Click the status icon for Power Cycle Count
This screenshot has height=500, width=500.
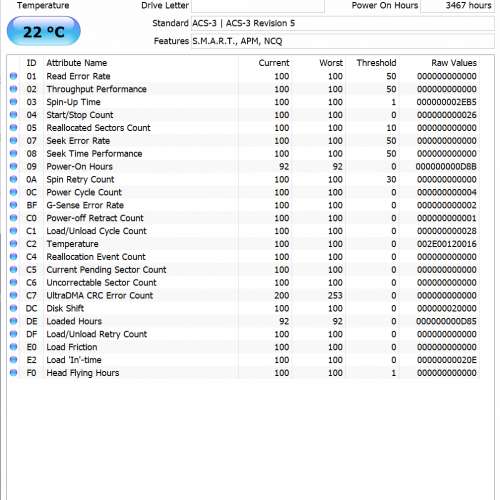click(x=13, y=192)
